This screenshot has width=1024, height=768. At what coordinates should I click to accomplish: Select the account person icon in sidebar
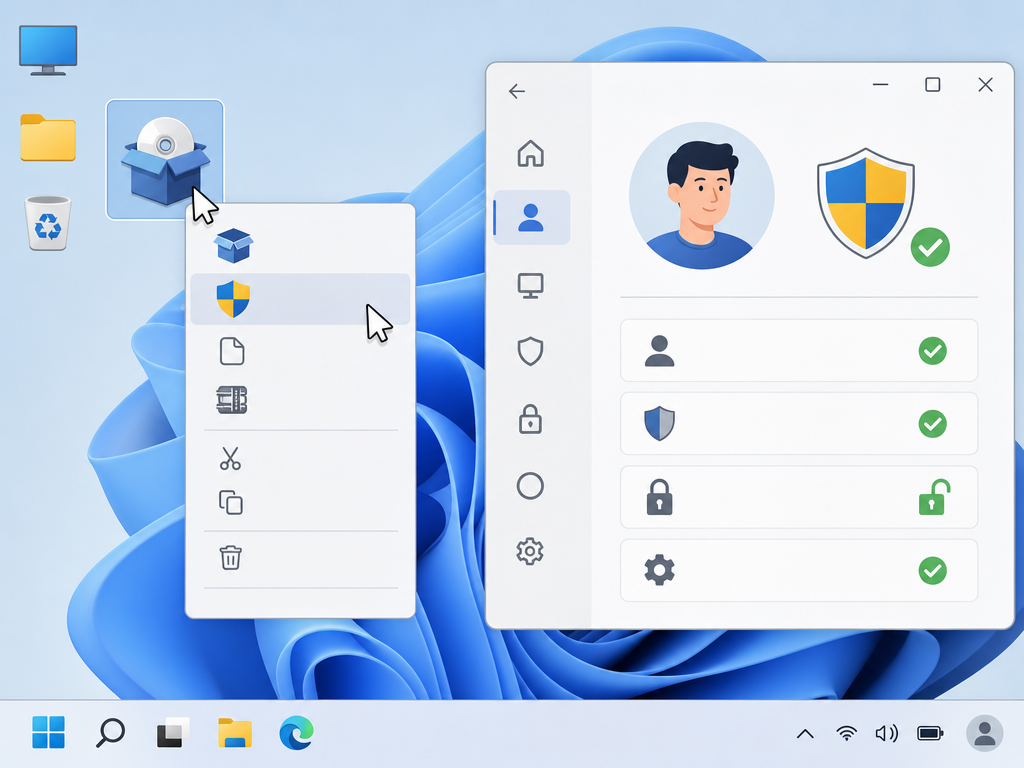(x=531, y=217)
